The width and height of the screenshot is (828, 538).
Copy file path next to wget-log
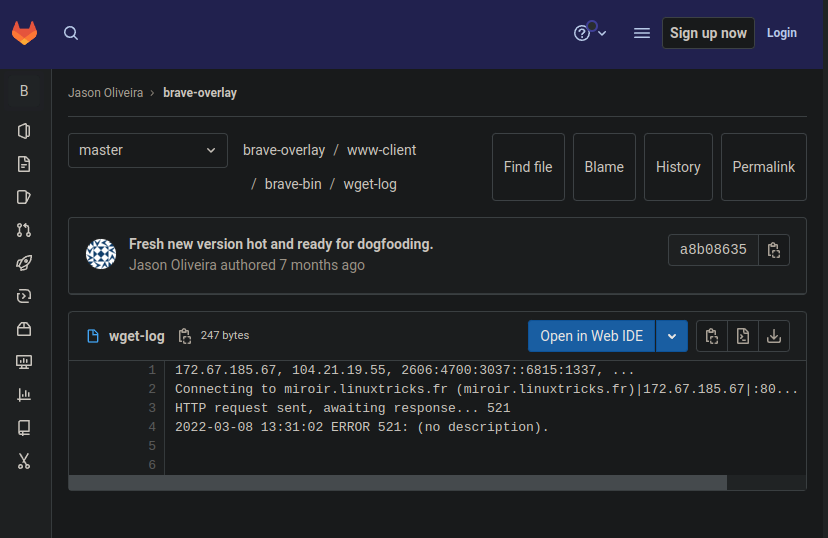(x=184, y=336)
